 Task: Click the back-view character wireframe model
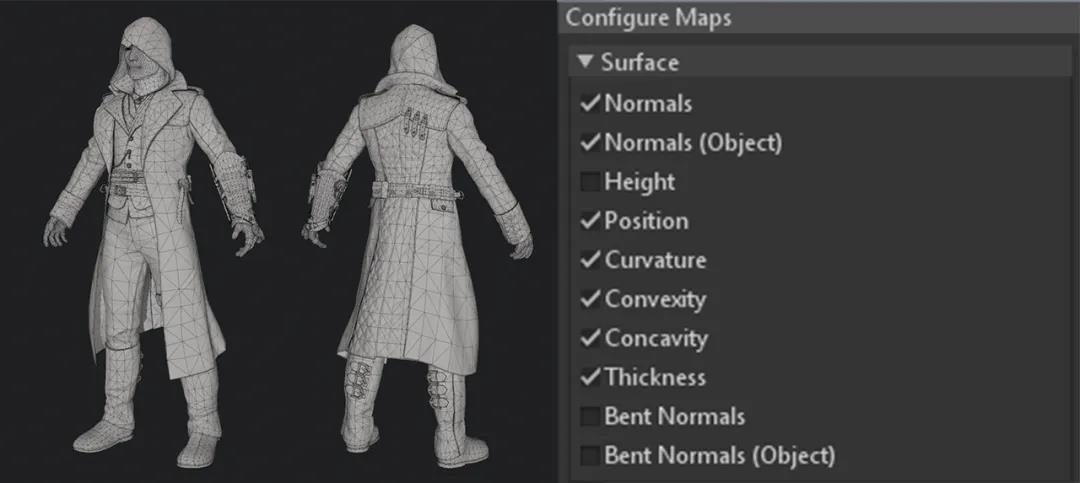click(417, 246)
